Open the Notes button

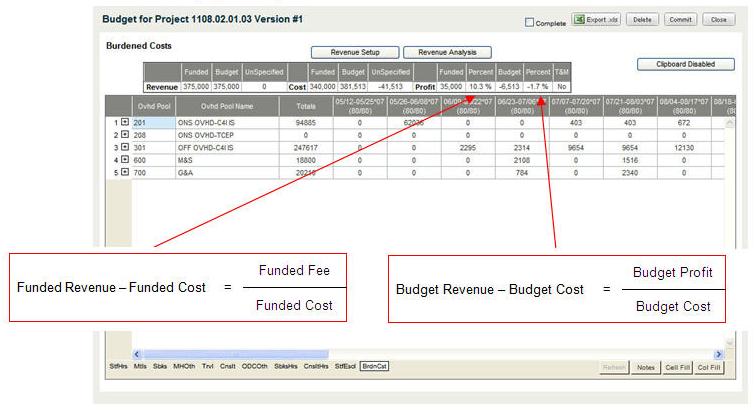(646, 367)
